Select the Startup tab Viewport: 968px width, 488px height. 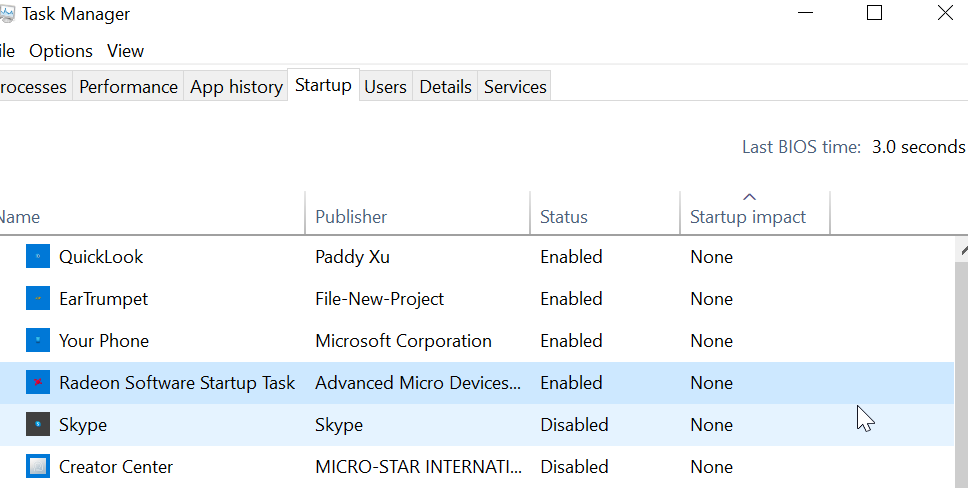click(323, 85)
